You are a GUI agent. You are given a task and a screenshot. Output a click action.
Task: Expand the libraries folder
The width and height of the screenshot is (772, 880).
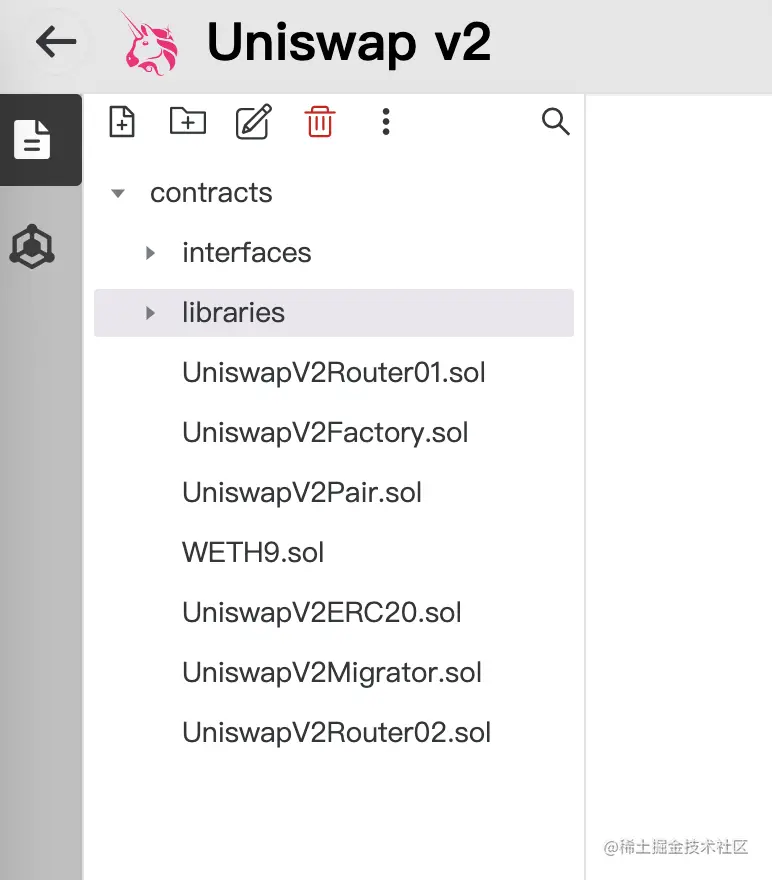click(151, 313)
